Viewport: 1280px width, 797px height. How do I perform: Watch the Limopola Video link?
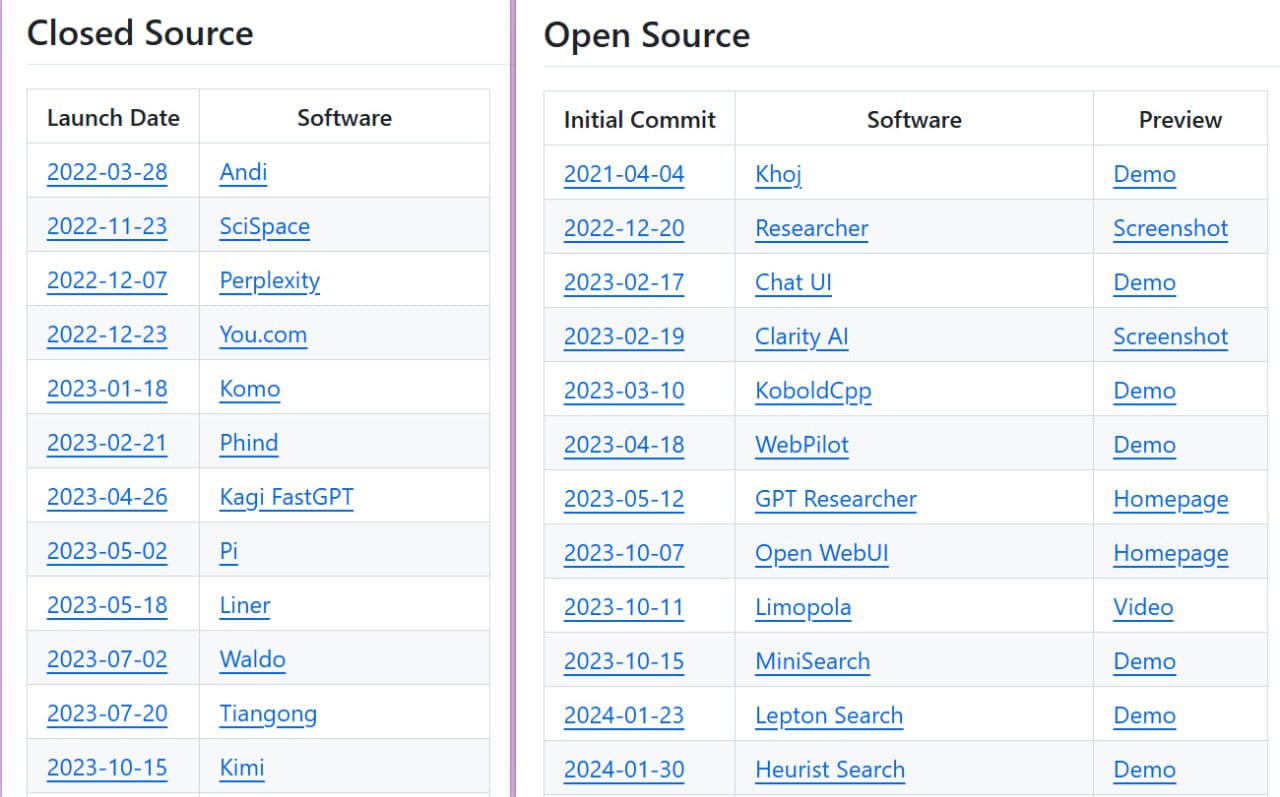click(1143, 606)
